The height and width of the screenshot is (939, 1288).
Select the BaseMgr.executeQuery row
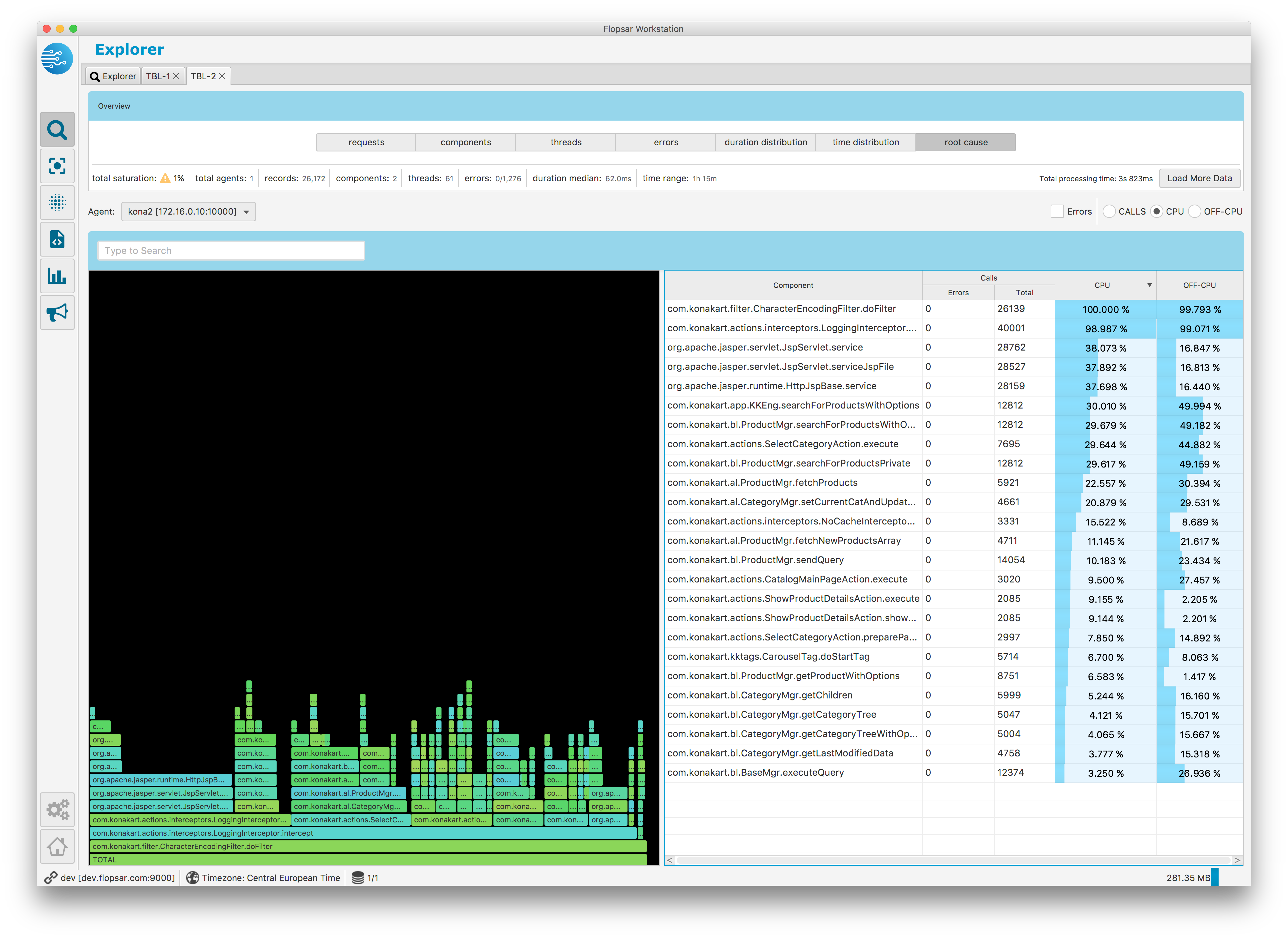point(954,772)
